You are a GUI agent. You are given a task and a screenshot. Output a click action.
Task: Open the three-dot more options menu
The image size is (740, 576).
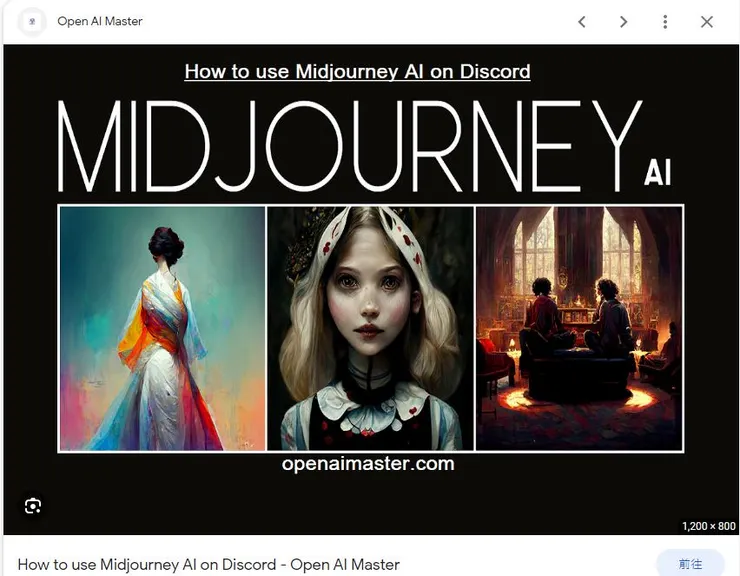click(665, 22)
